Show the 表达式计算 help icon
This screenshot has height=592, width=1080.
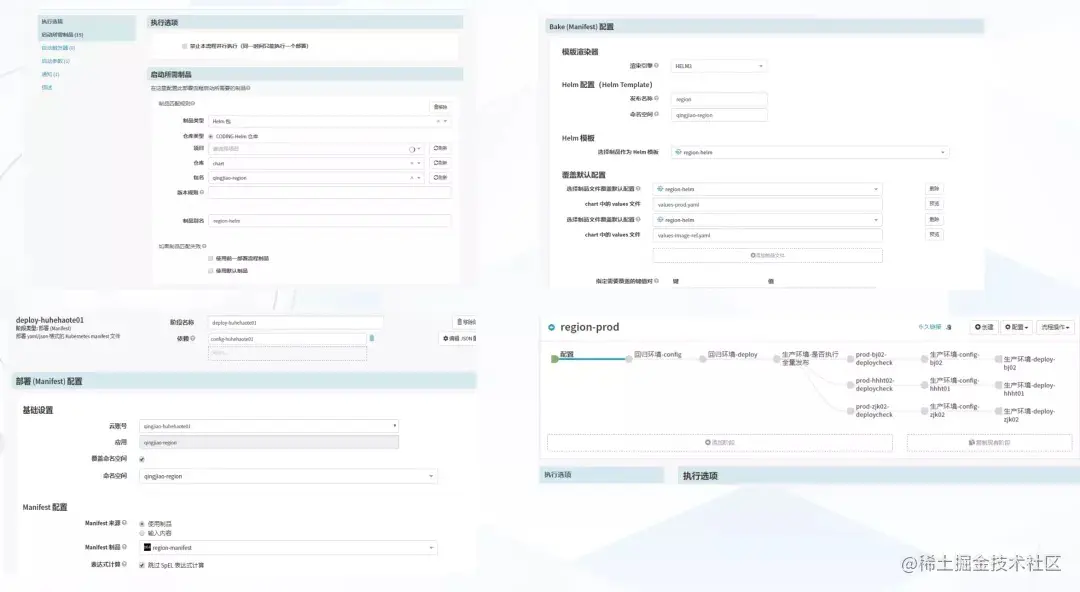point(125,564)
